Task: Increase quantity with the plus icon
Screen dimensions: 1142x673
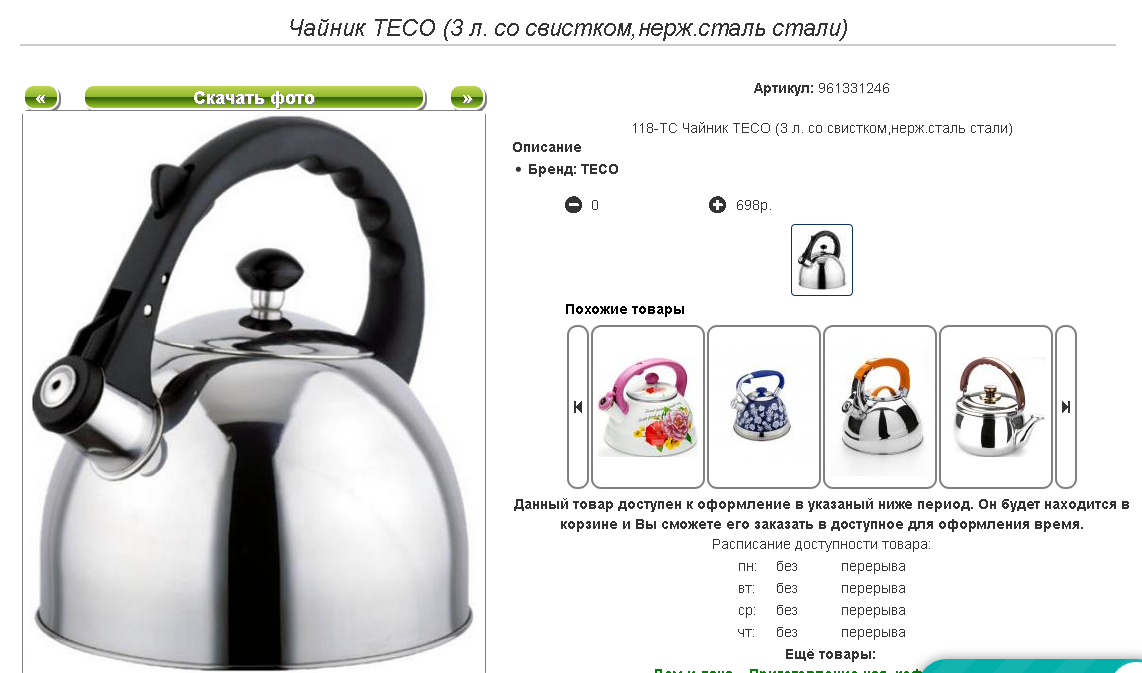Action: 717,205
